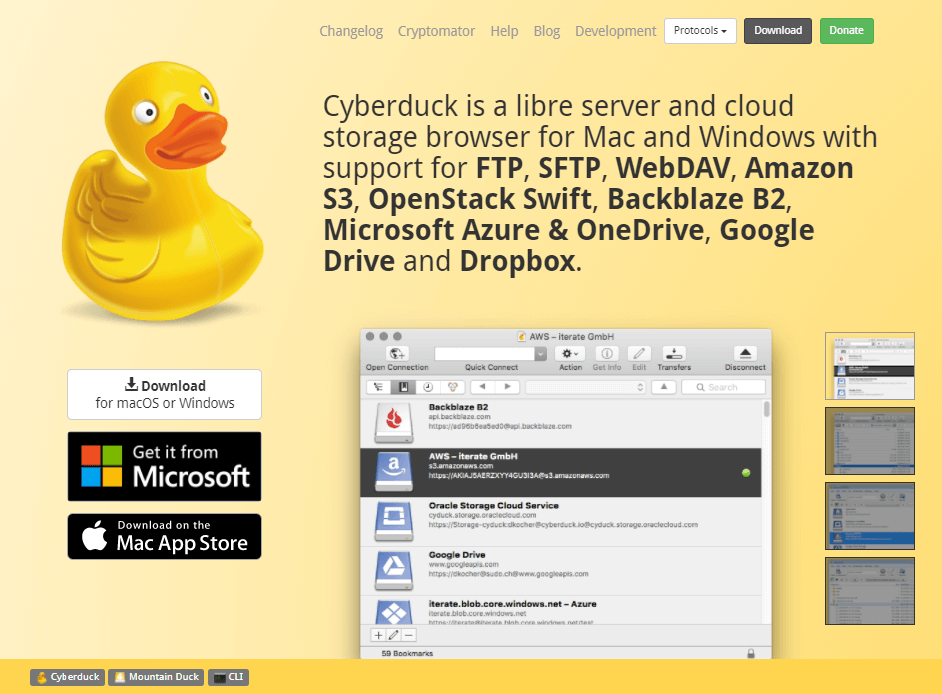Click the green Donate button
Image resolution: width=942 pixels, height=694 pixels.
click(846, 31)
